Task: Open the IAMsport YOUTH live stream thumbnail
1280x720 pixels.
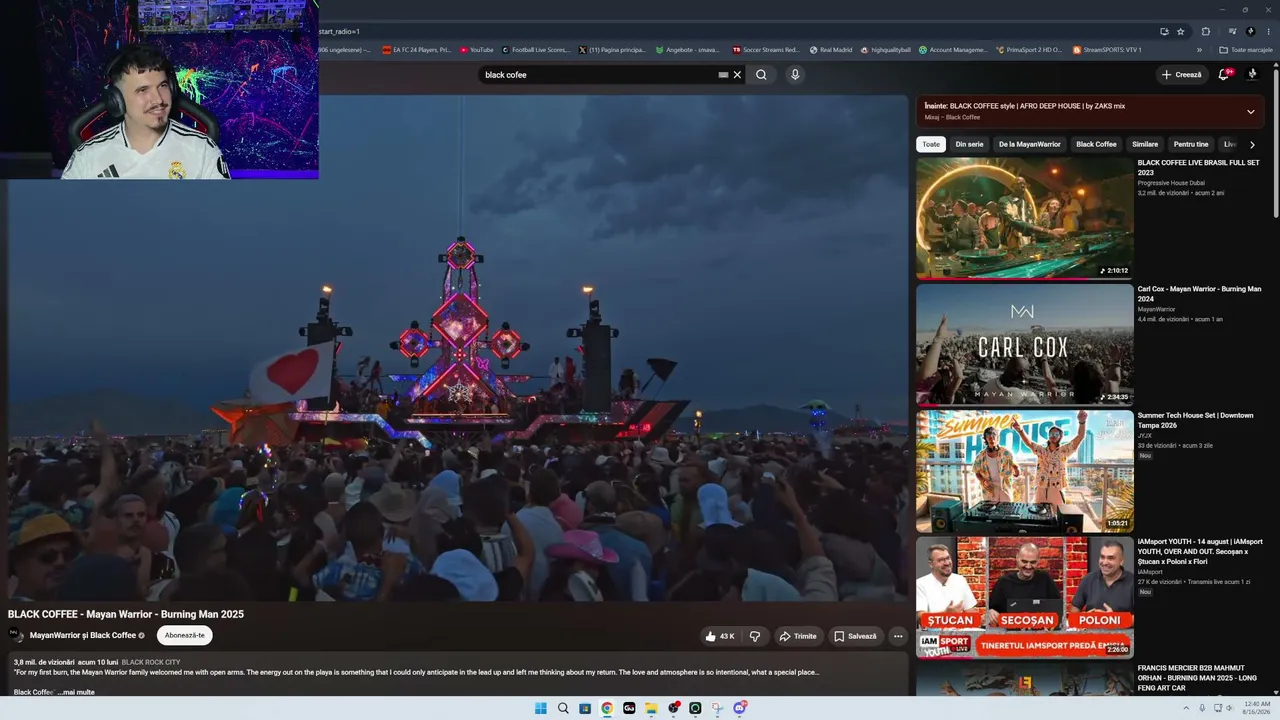Action: point(1025,597)
